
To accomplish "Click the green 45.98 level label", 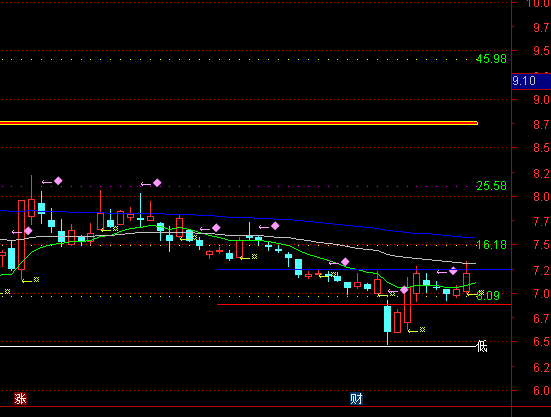I will click(x=491, y=59).
